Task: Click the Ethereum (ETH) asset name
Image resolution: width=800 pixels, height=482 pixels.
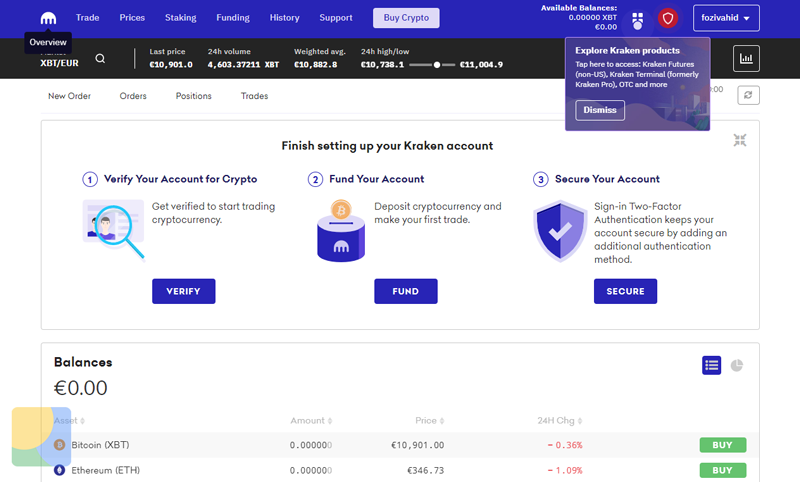Action: 105,470
